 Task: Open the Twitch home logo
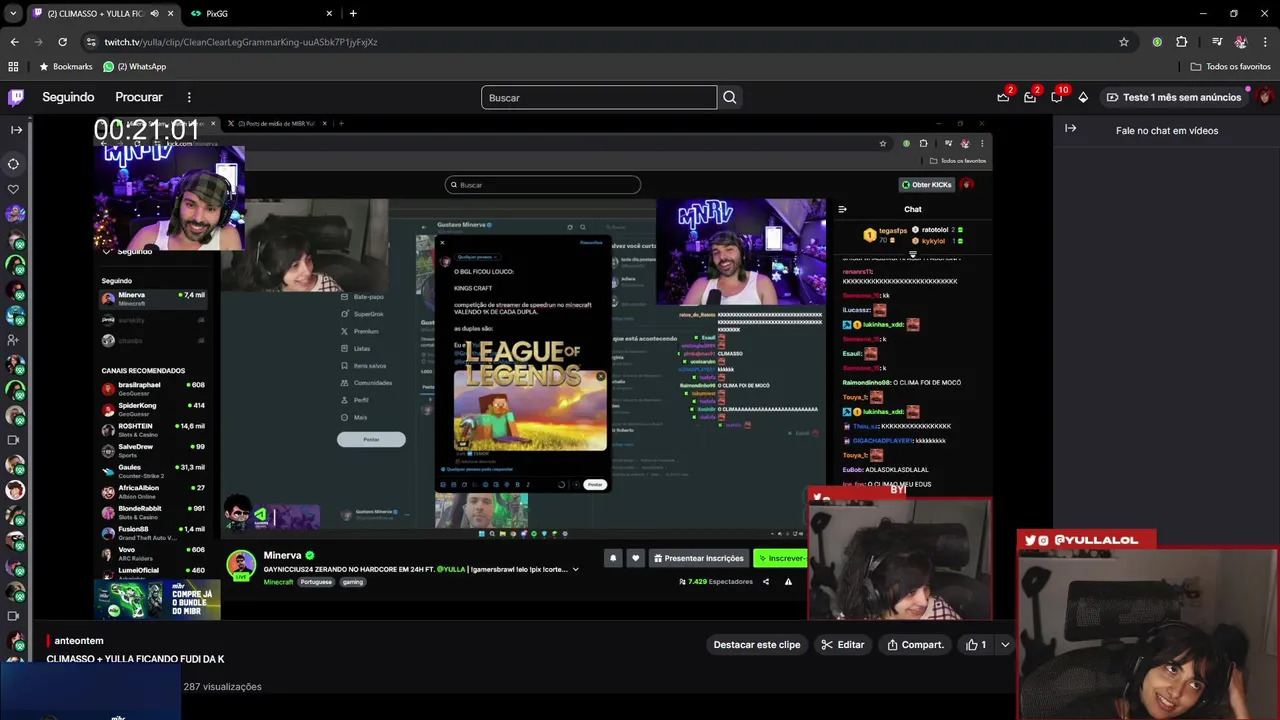pyautogui.click(x=16, y=97)
